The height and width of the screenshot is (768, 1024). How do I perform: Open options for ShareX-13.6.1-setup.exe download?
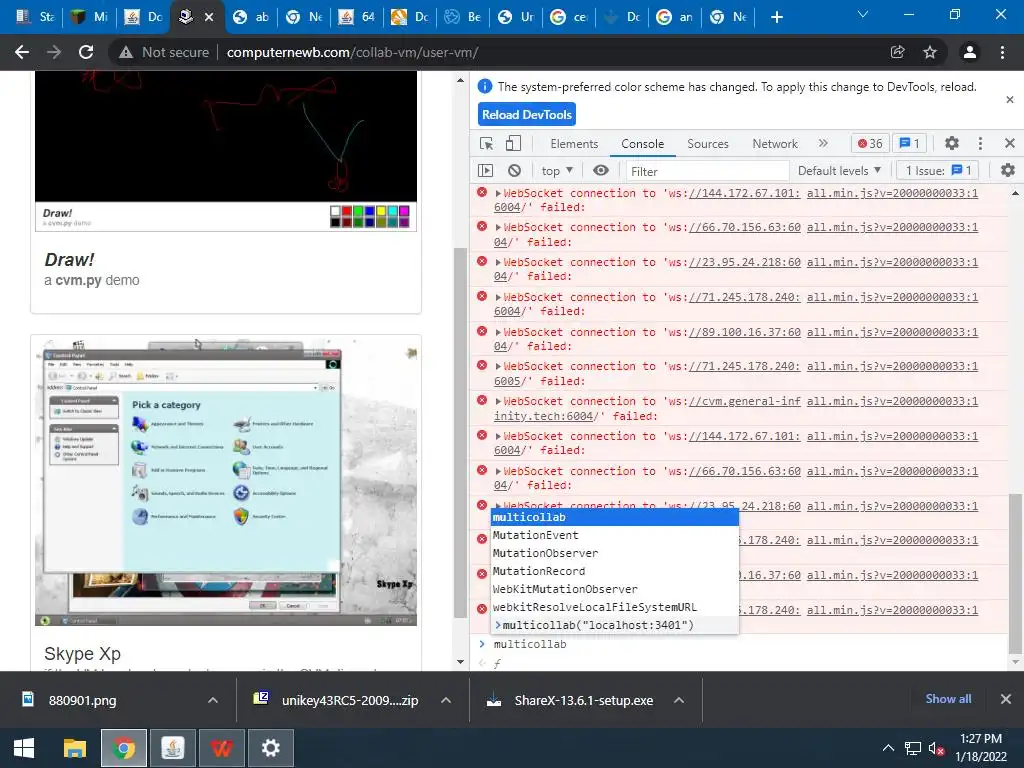(x=679, y=700)
